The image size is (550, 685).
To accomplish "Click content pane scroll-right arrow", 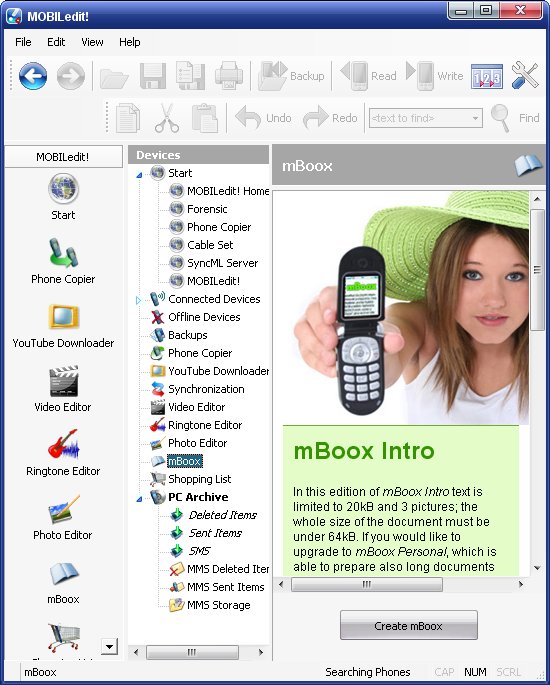I will 521,584.
